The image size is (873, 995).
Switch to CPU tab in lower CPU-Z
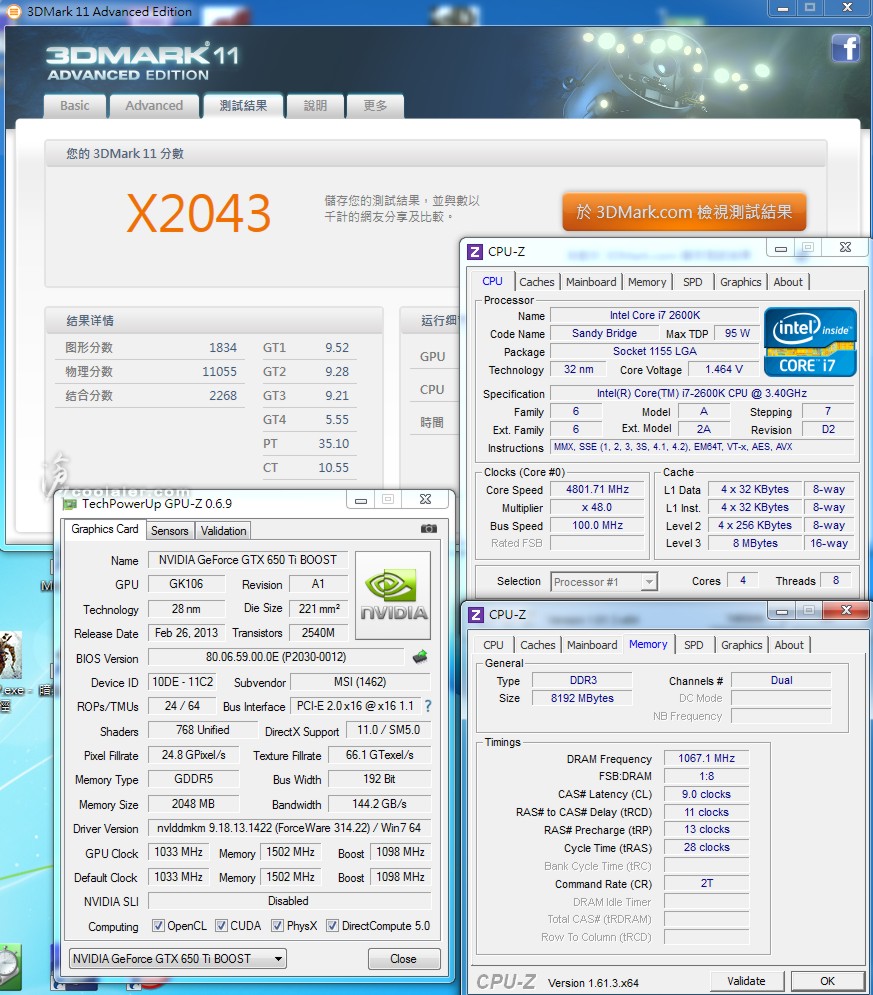493,645
